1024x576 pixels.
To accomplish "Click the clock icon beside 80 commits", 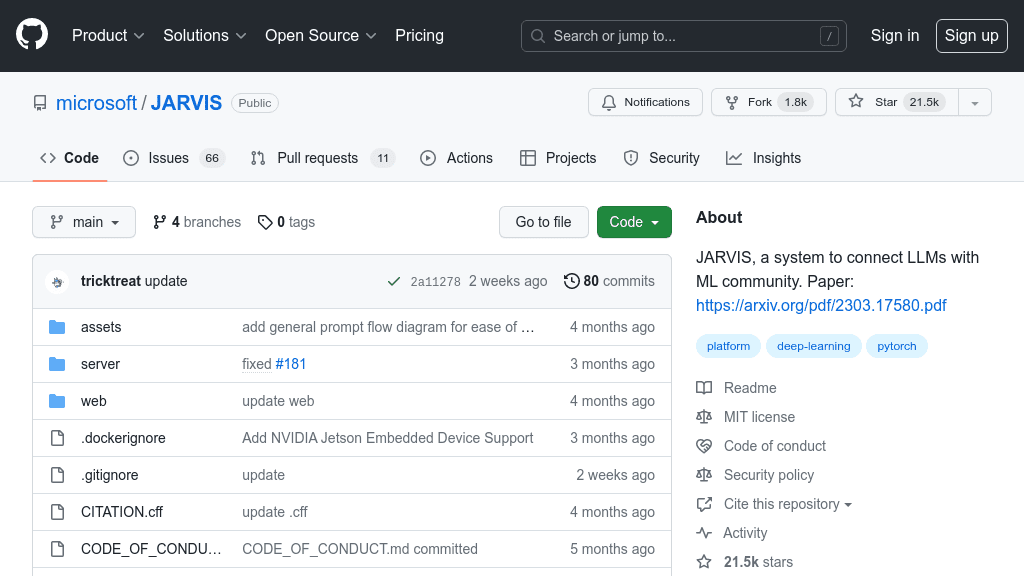I will pyautogui.click(x=571, y=281).
